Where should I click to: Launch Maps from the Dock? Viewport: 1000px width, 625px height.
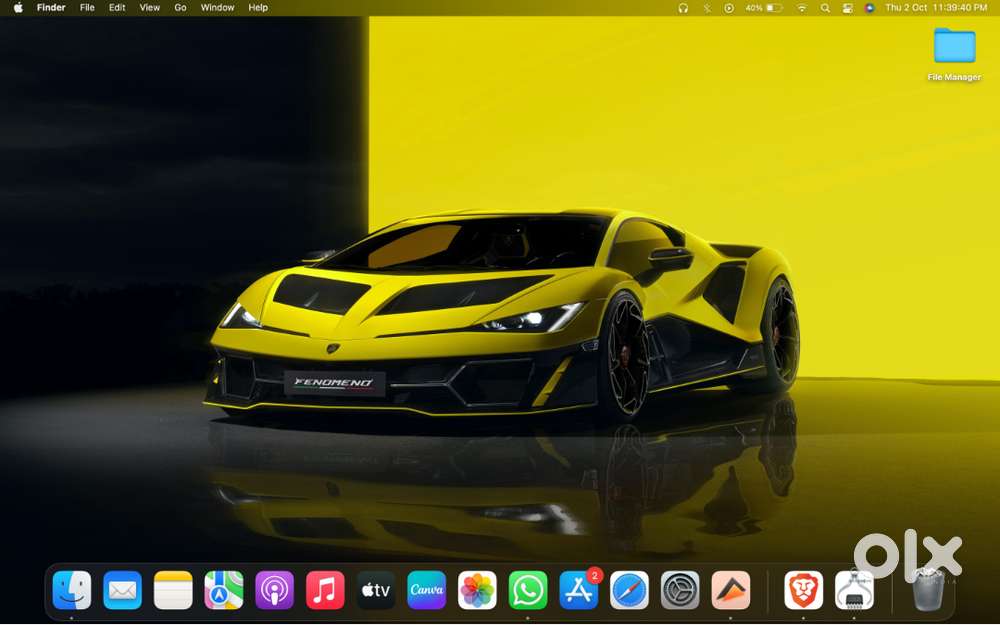tap(224, 590)
